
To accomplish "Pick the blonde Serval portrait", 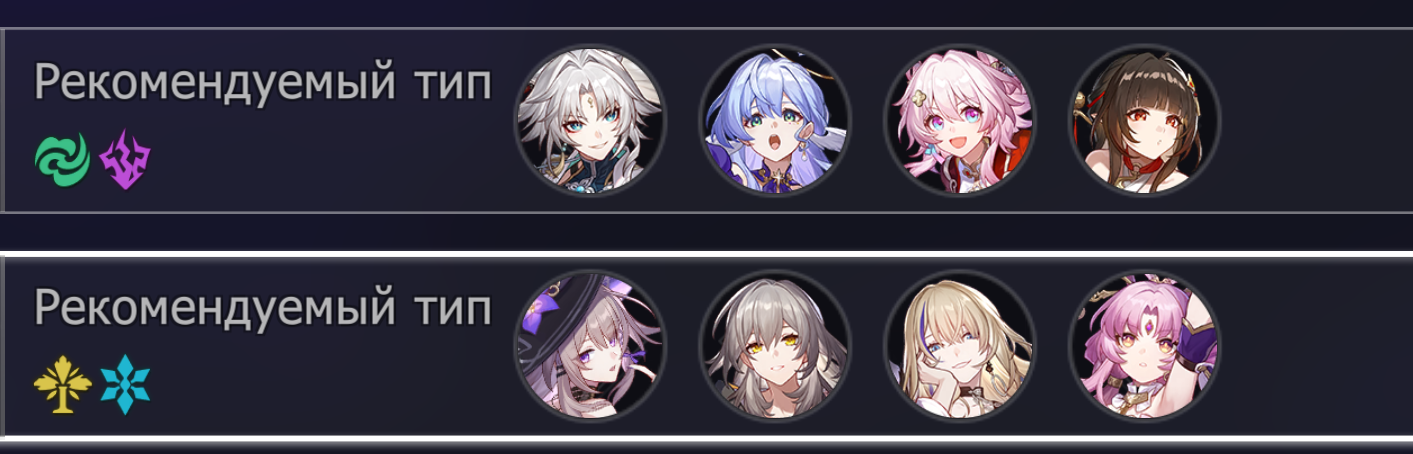I will (960, 346).
